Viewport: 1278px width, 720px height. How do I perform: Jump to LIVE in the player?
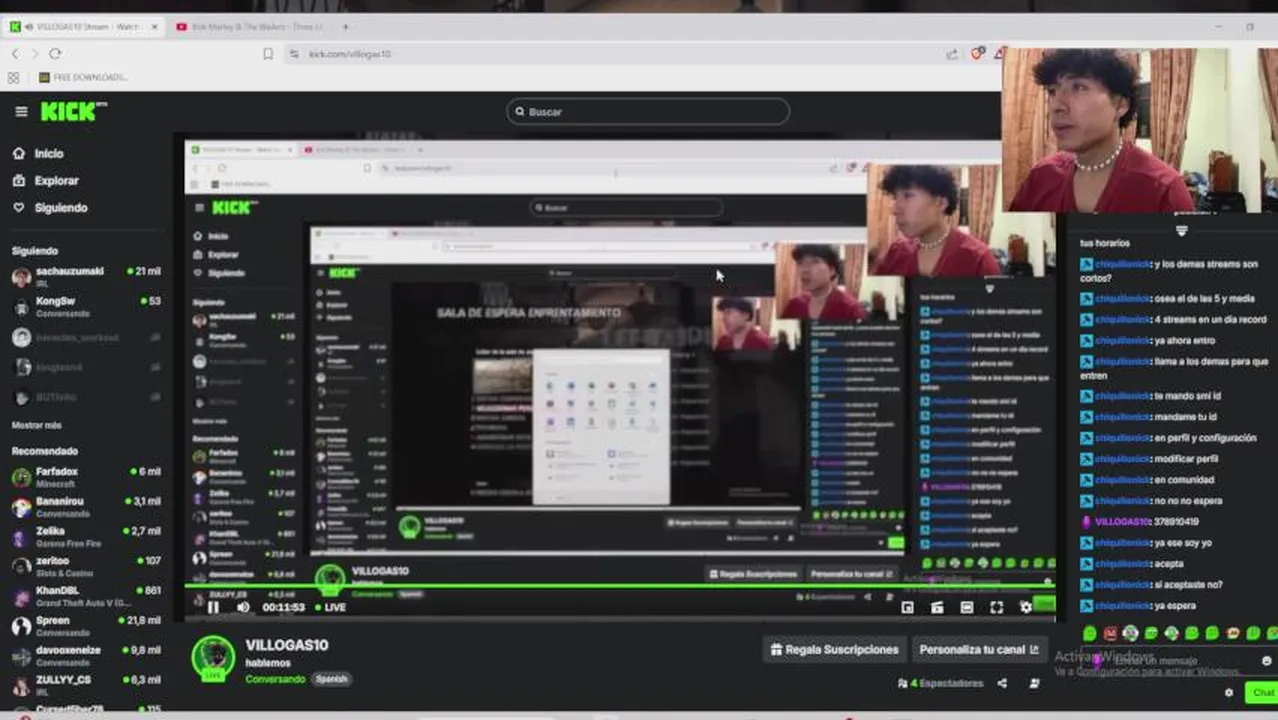pyautogui.click(x=331, y=607)
